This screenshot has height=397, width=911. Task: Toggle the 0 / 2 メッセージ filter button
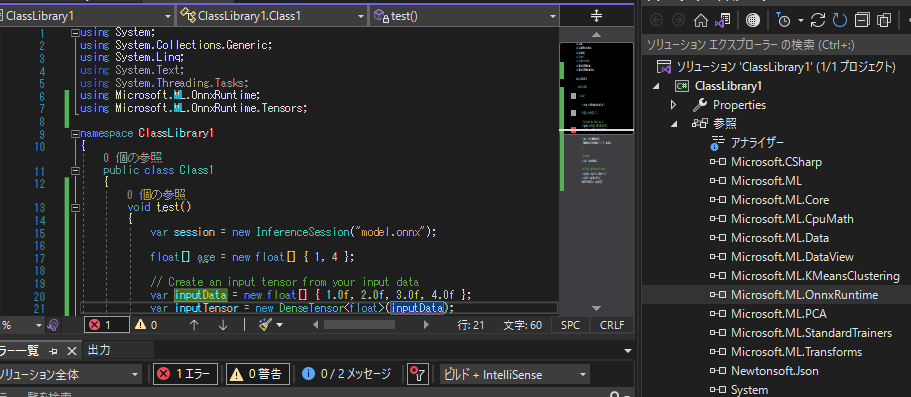click(x=347, y=374)
